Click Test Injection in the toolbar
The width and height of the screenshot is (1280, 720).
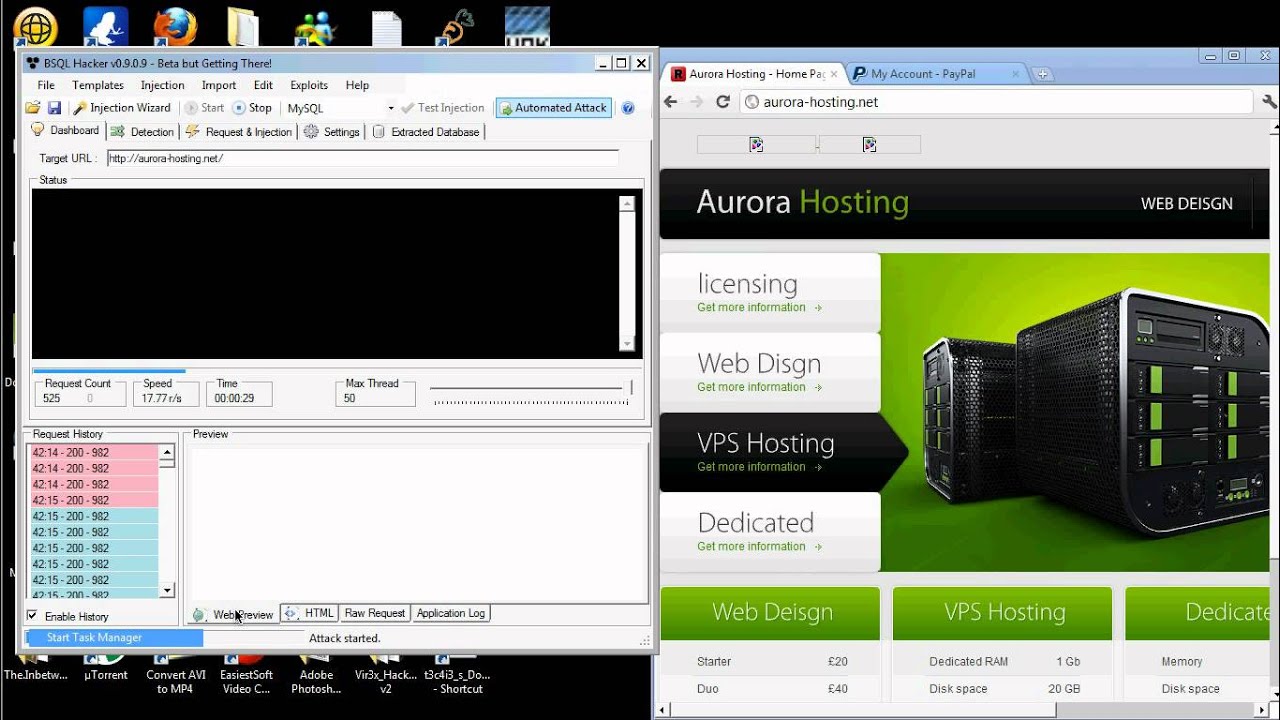442,108
